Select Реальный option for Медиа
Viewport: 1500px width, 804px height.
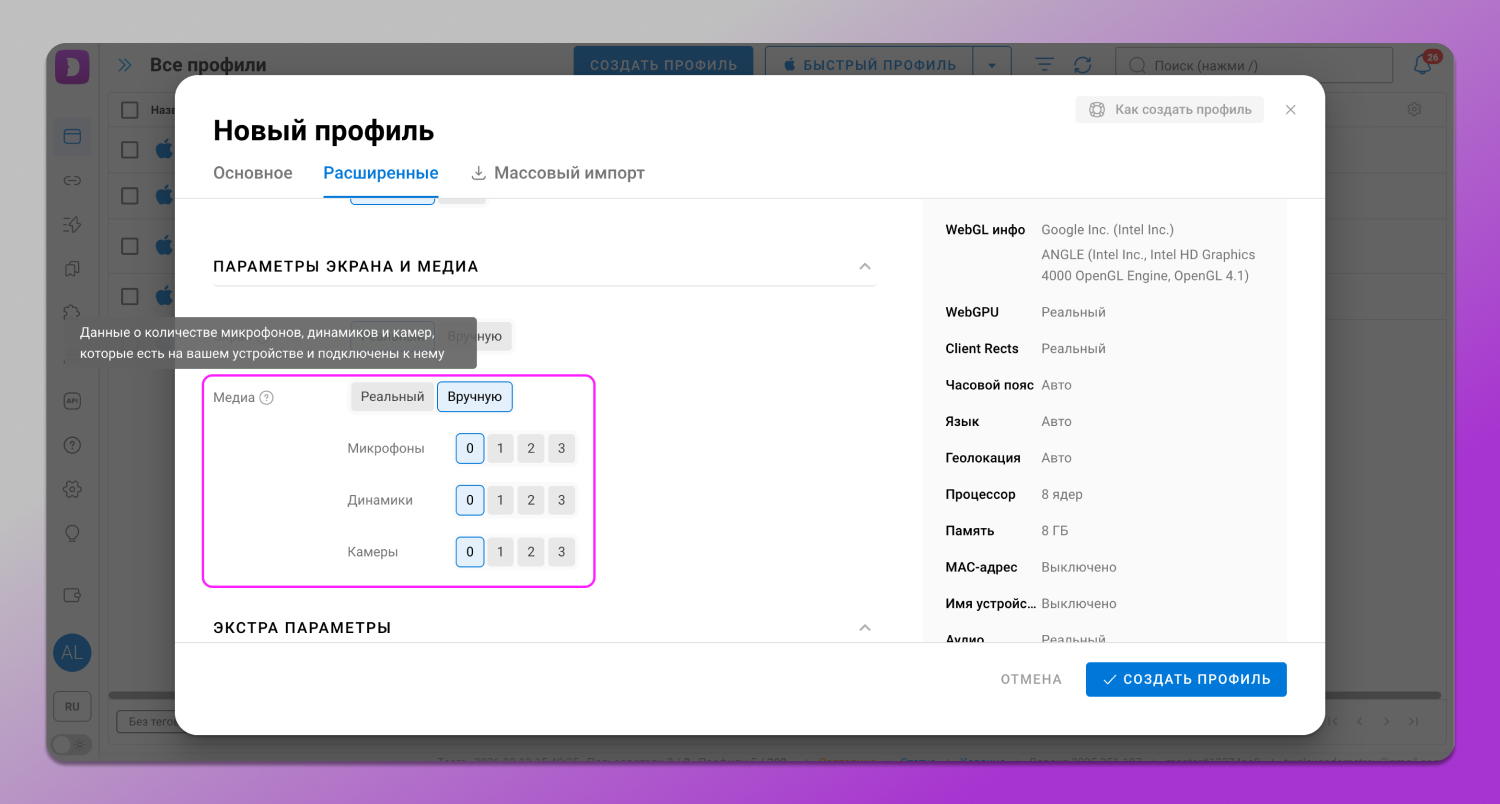coord(392,397)
